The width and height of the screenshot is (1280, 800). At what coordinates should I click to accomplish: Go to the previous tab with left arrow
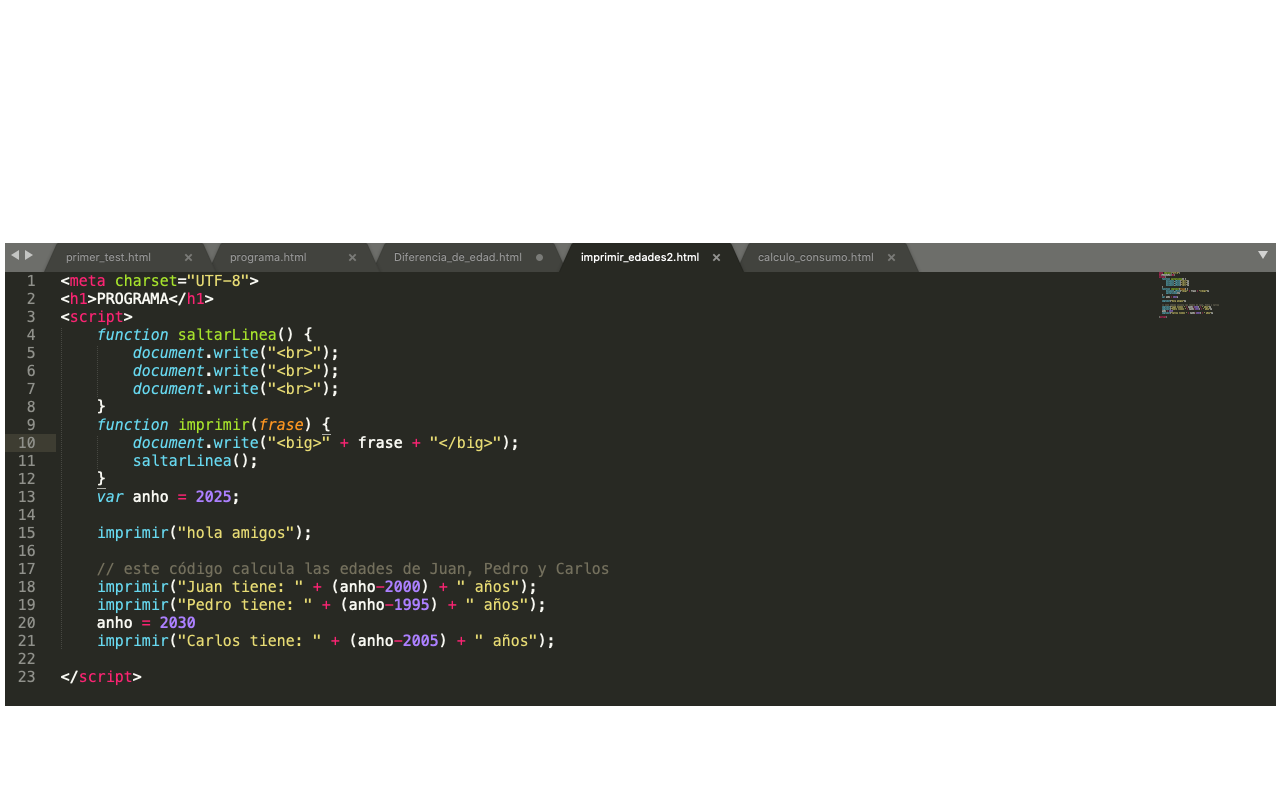(x=15, y=256)
